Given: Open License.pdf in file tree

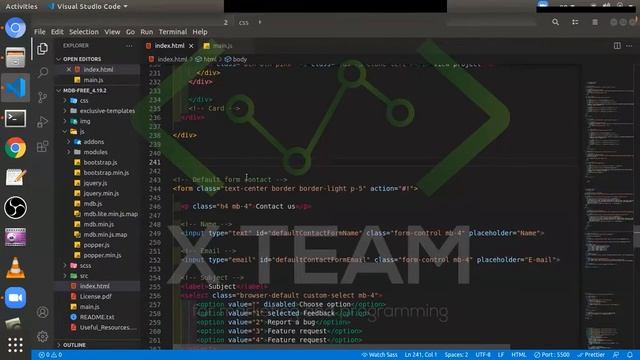Looking at the screenshot, I should click(96, 296).
